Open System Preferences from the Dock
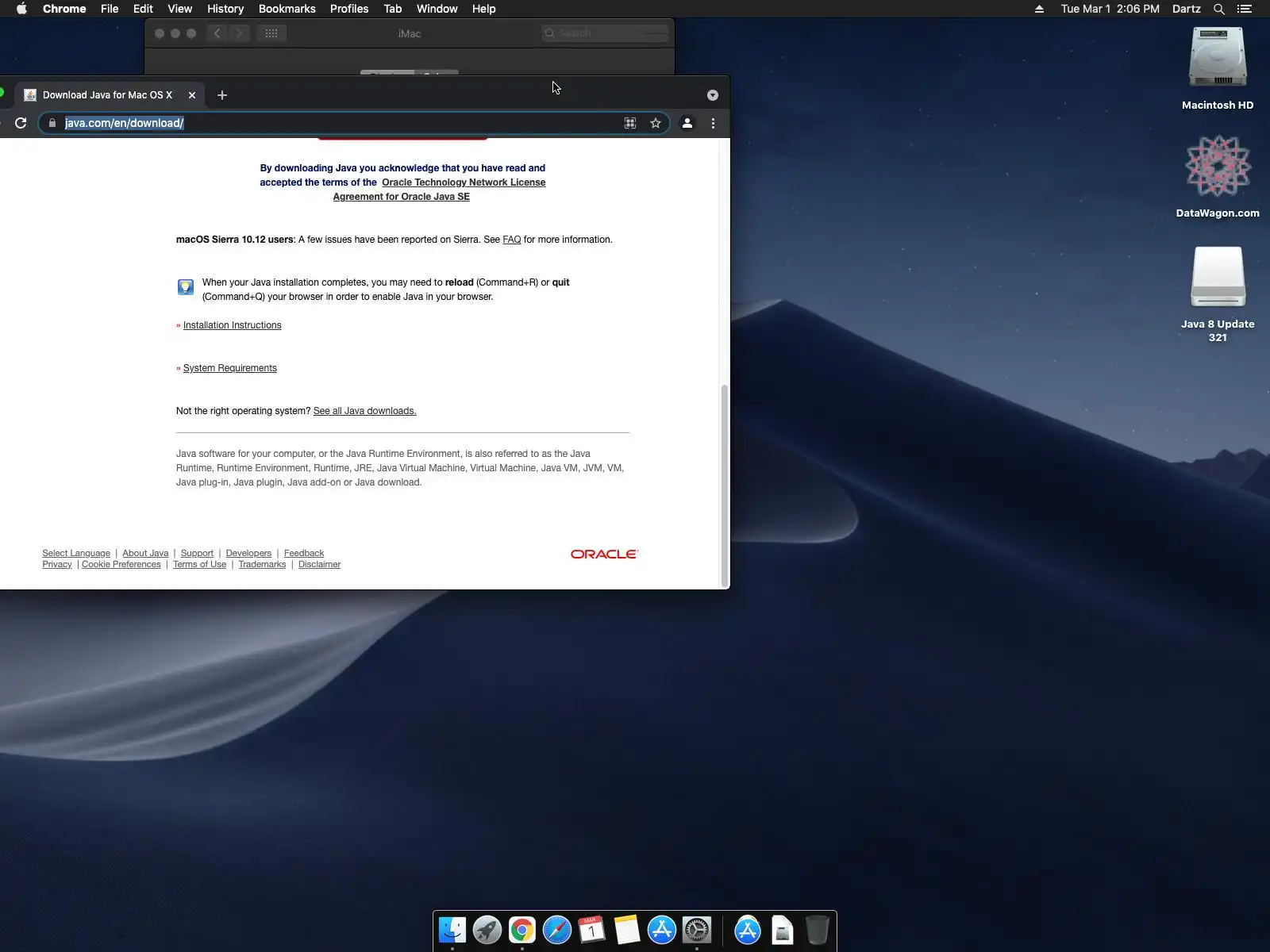This screenshot has width=1270, height=952. tap(697, 930)
